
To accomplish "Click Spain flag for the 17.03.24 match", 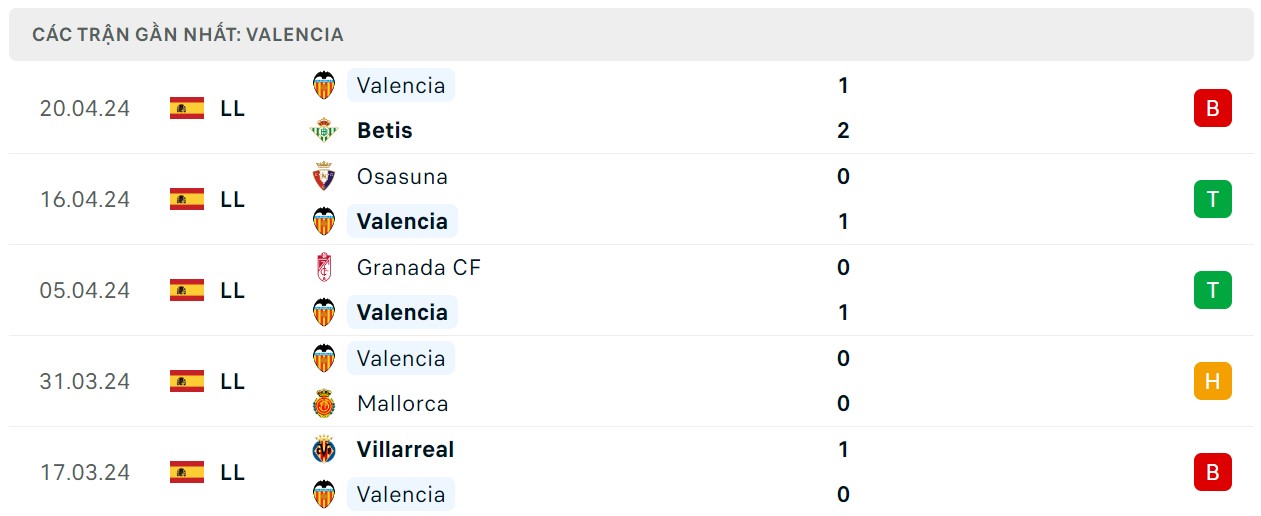I will tap(187, 472).
